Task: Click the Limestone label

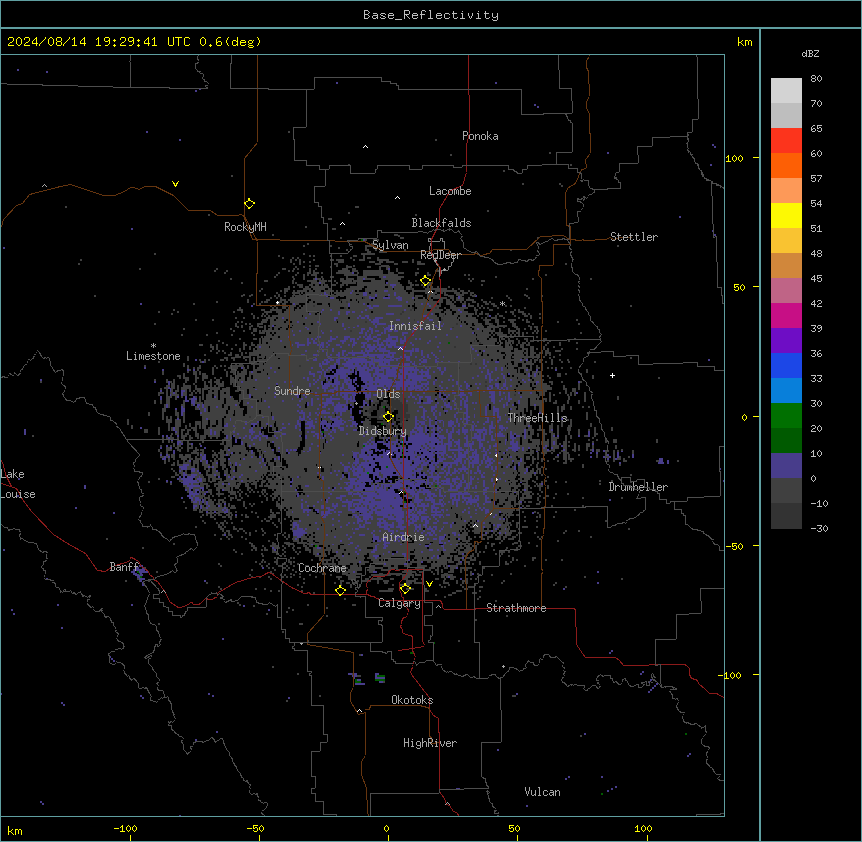Action: [x=153, y=356]
